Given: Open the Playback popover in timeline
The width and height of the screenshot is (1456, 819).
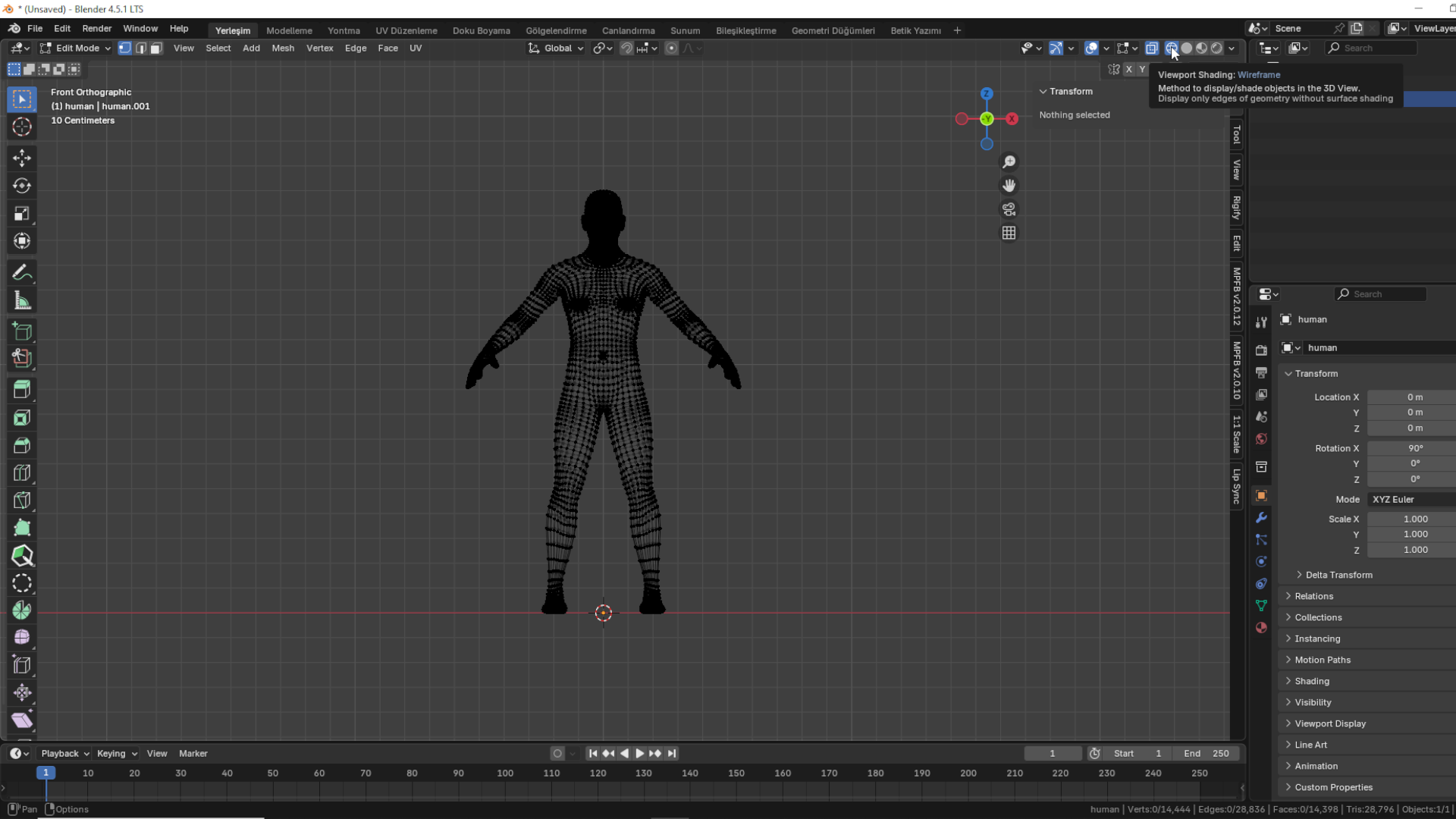Looking at the screenshot, I should tap(64, 753).
